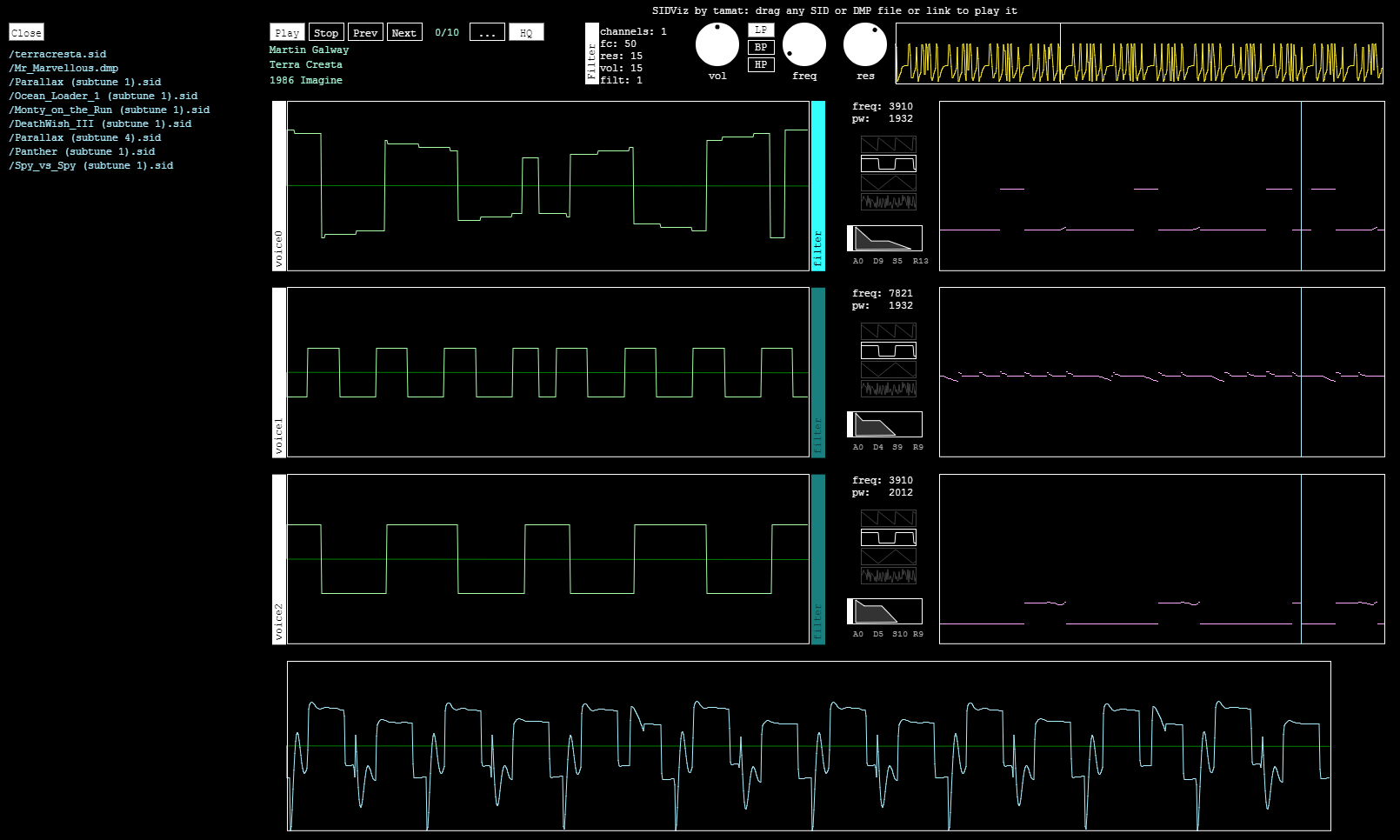Click the voice1 pitch history graph
This screenshot has width=1400, height=840.
1162,372
